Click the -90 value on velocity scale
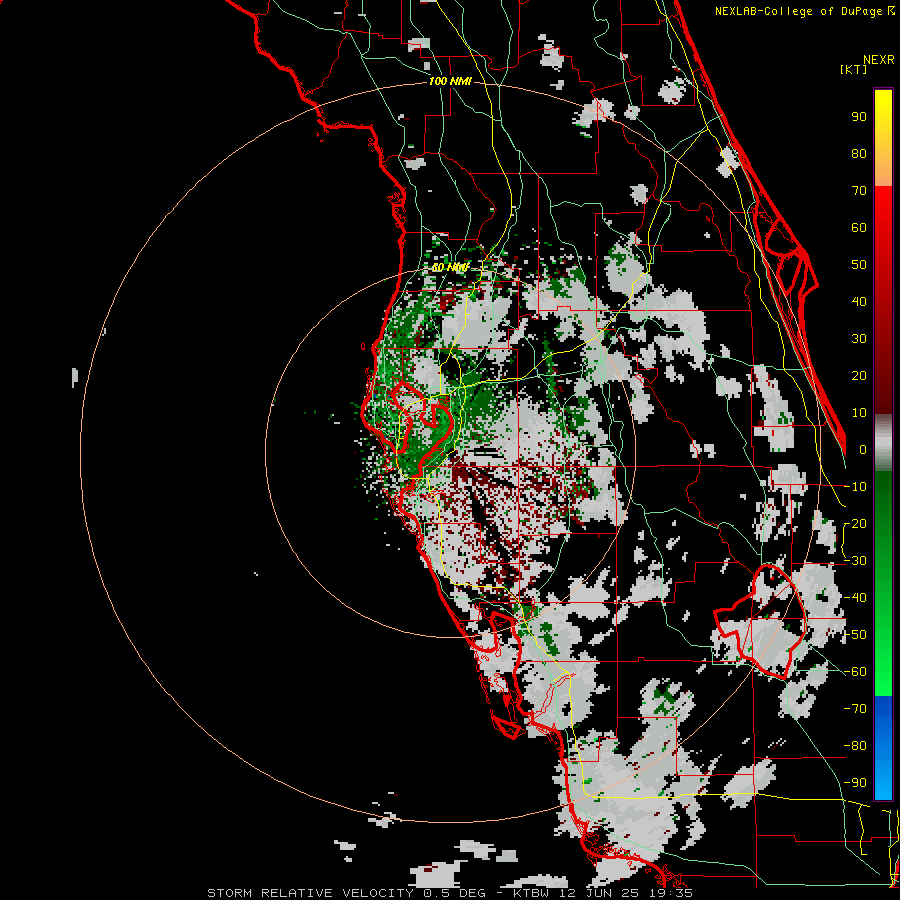Screen dimensions: 900x900 tap(855, 783)
